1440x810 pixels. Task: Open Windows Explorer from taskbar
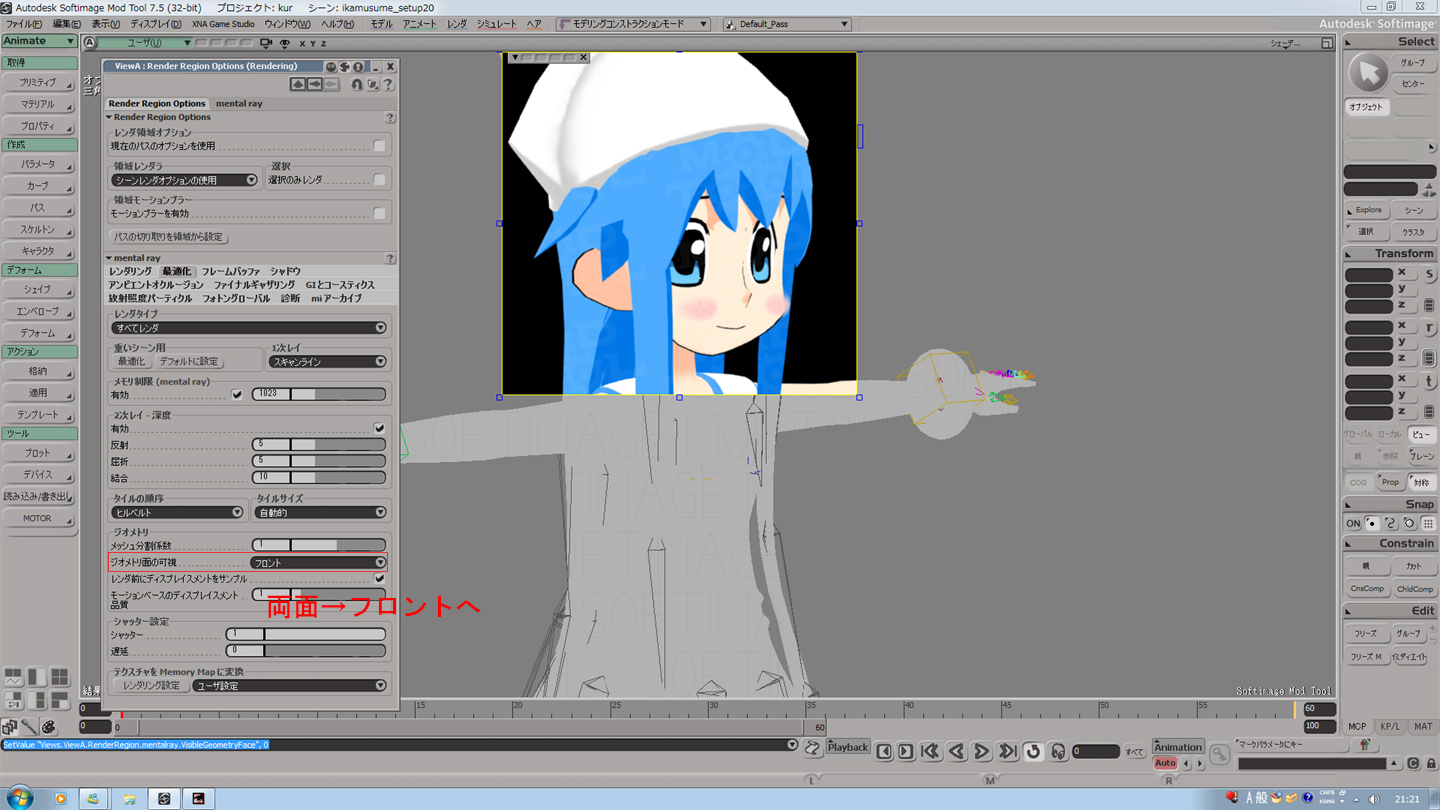129,799
